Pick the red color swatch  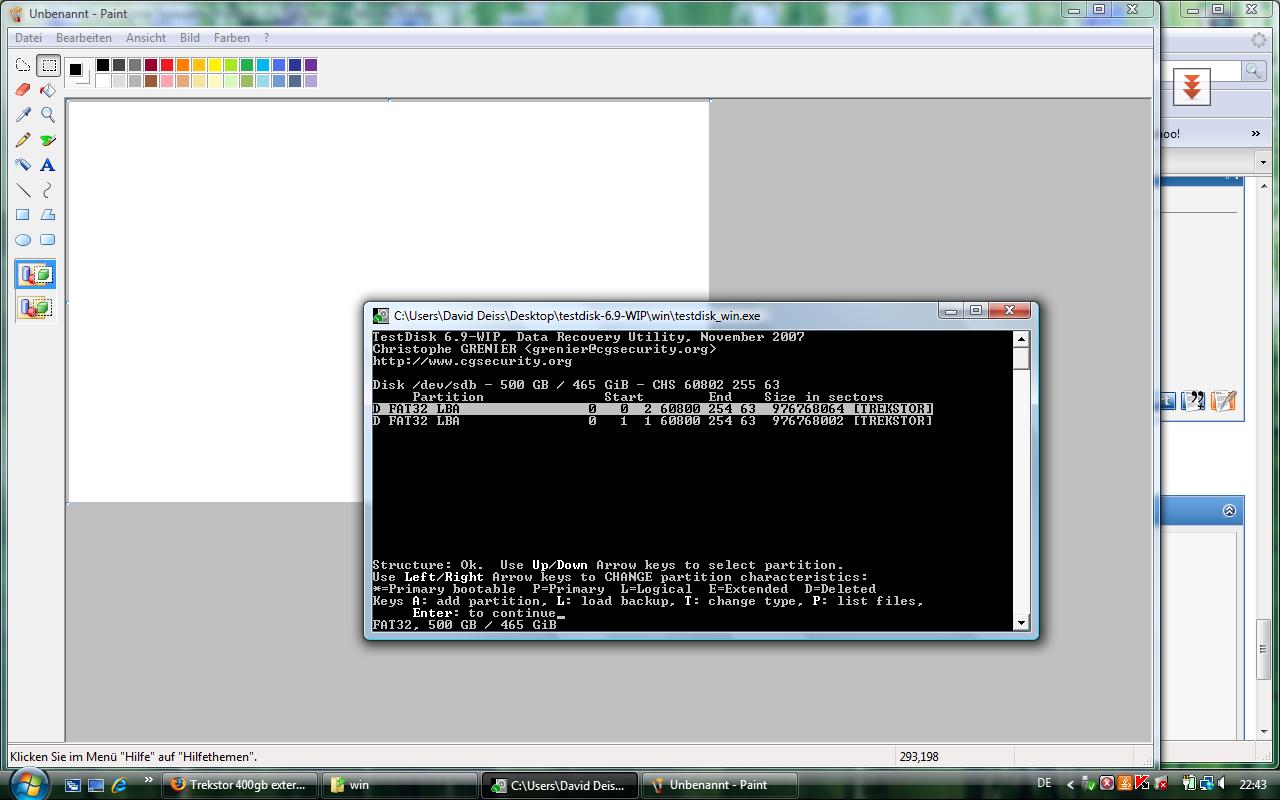coord(167,65)
